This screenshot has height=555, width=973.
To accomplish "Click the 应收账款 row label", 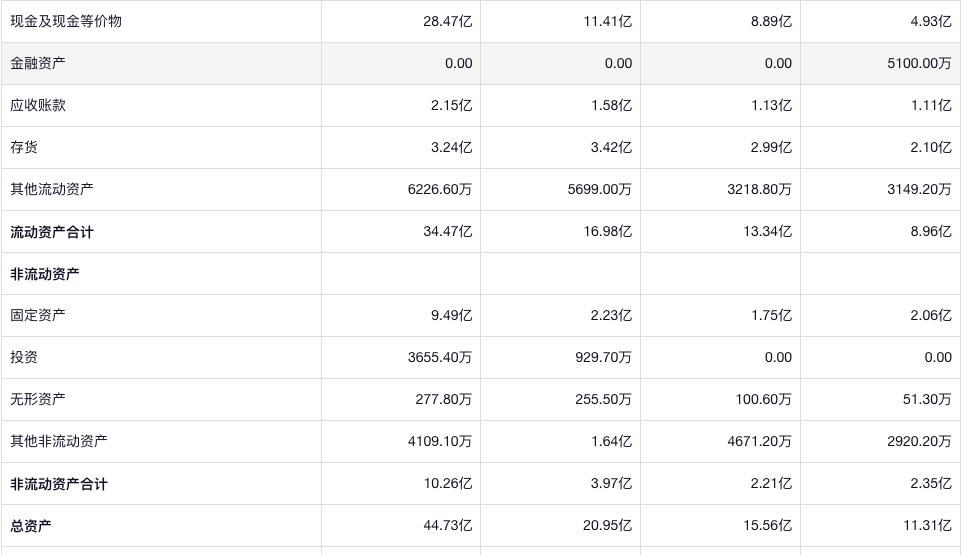I will pyautogui.click(x=38, y=105).
